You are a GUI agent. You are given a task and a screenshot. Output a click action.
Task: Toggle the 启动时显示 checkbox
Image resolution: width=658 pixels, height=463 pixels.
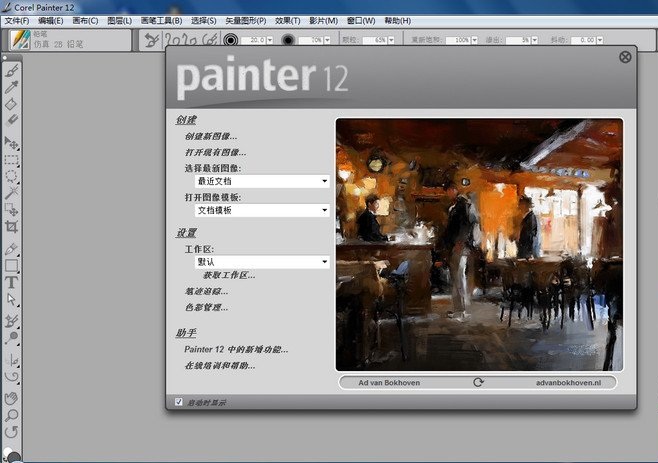pyautogui.click(x=179, y=402)
